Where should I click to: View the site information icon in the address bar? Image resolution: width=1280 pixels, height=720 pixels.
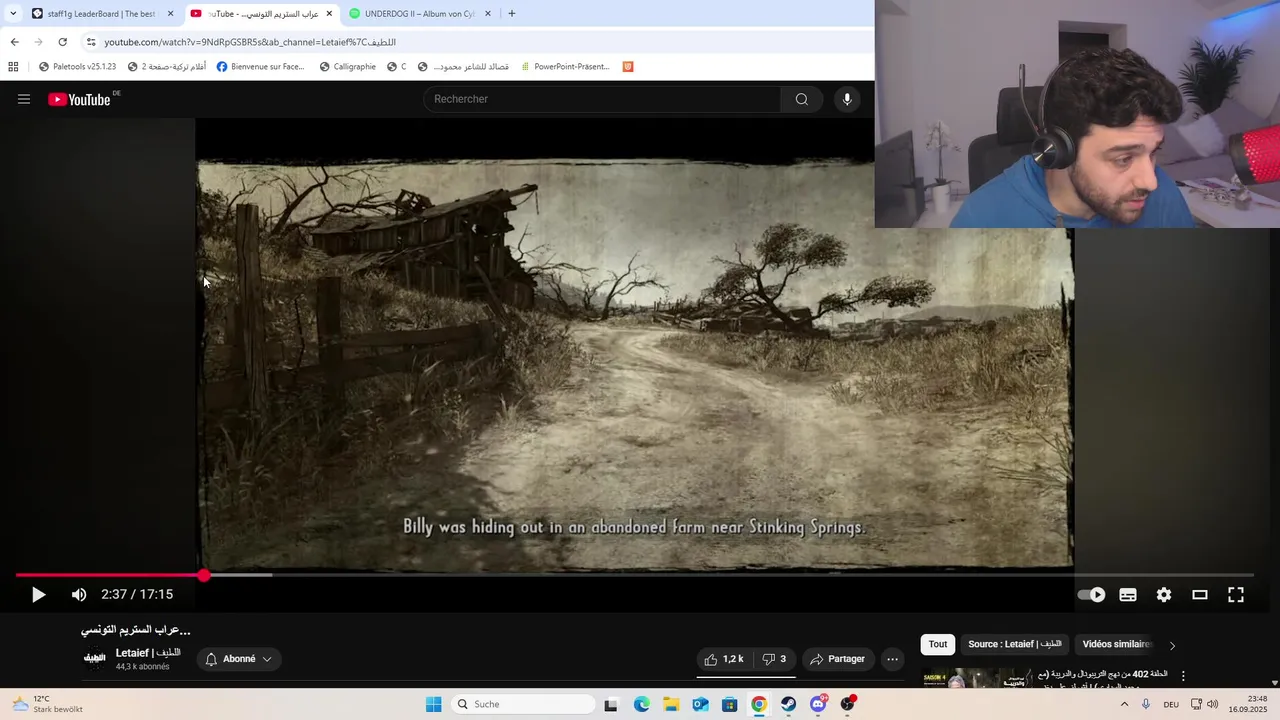point(91,42)
